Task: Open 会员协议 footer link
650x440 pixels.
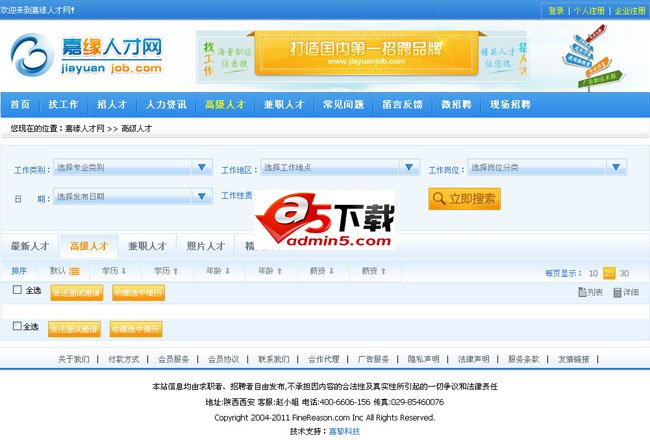Action: click(223, 359)
